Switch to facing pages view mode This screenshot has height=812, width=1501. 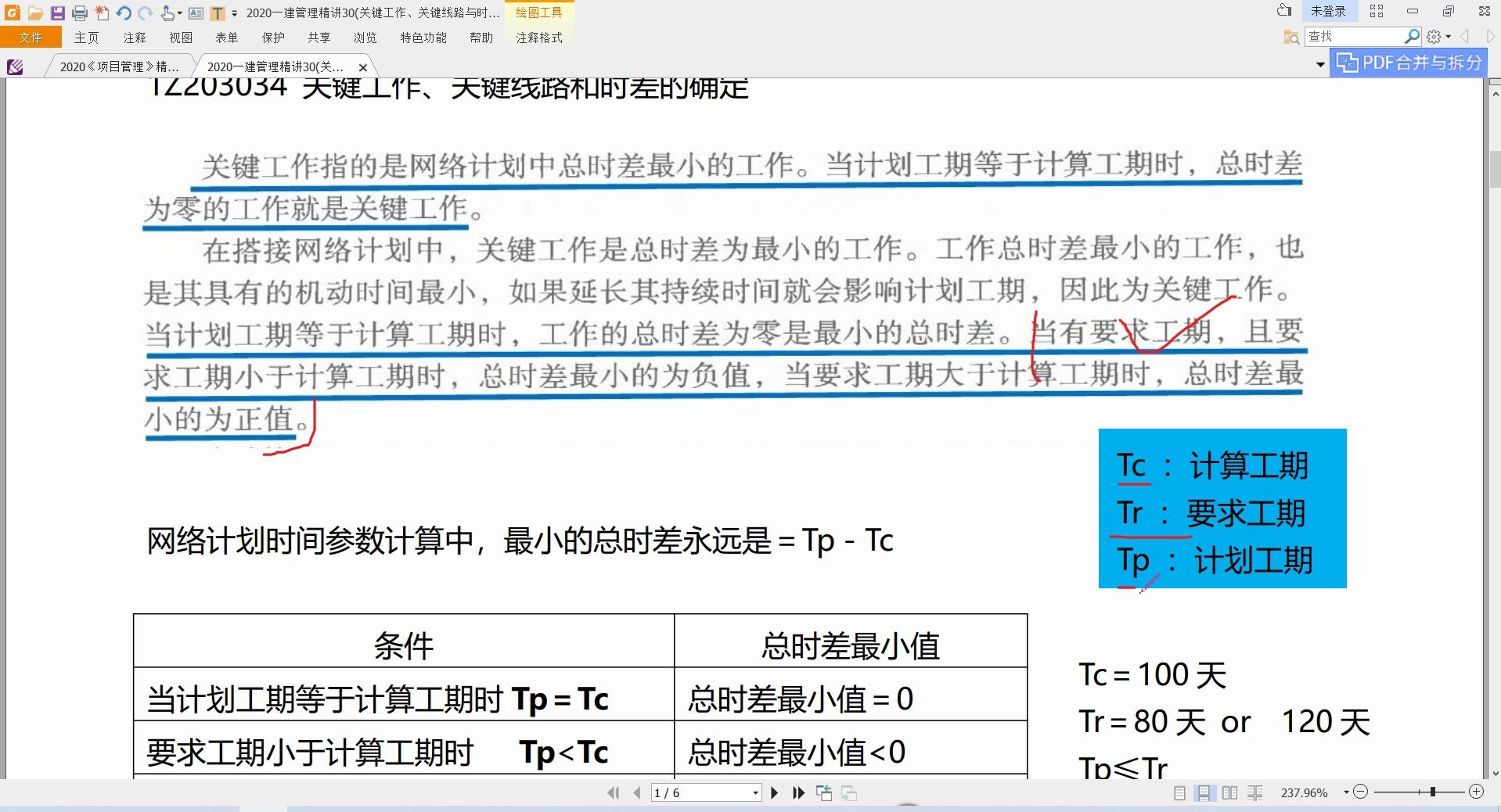[x=1229, y=793]
